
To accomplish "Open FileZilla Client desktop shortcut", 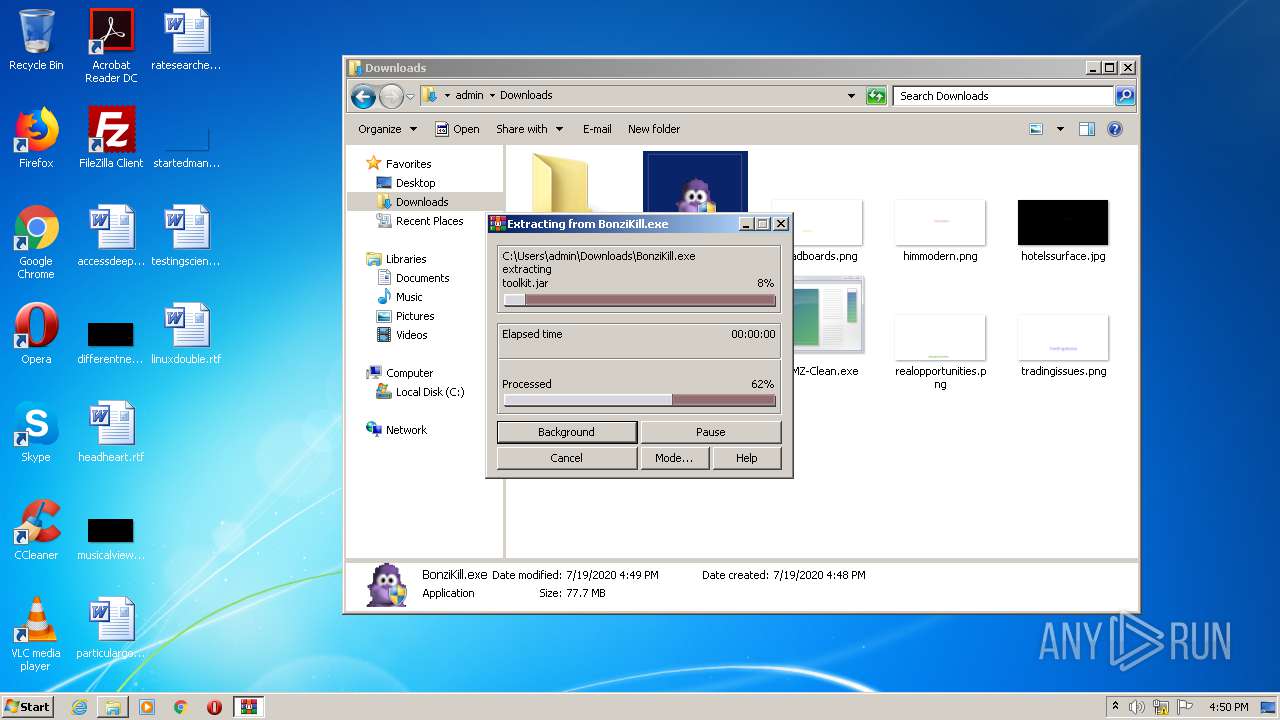I will pos(111,138).
